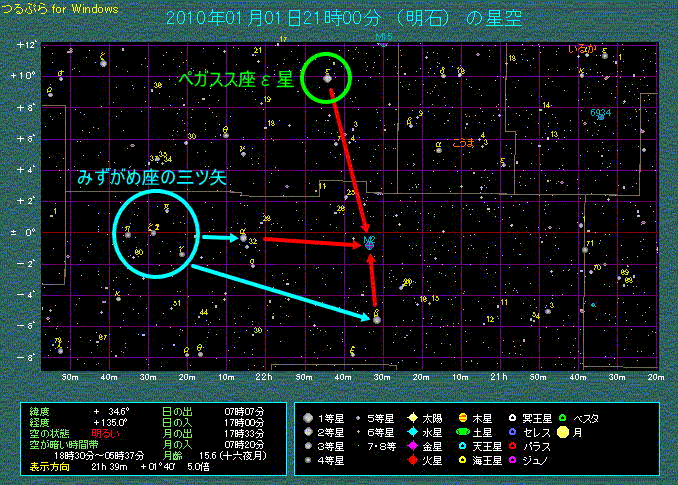Click the Venus (金星) magenta diamond icon

412,446
